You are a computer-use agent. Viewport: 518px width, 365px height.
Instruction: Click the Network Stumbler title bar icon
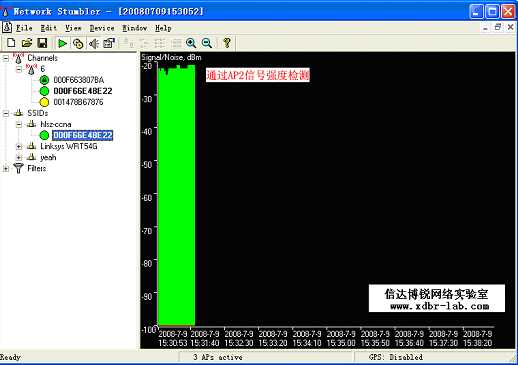[x=5, y=12]
